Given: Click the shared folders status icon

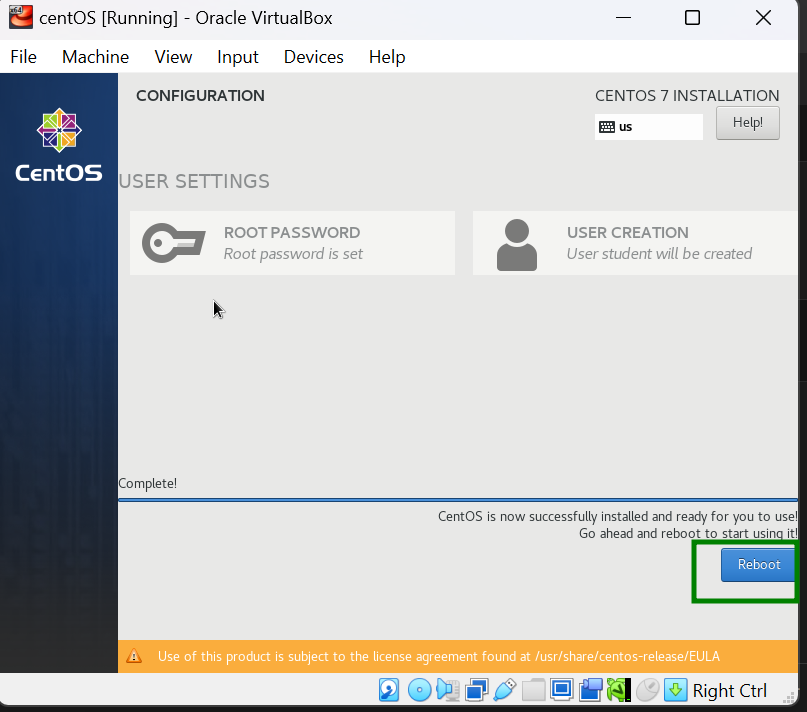Looking at the screenshot, I should click(534, 690).
